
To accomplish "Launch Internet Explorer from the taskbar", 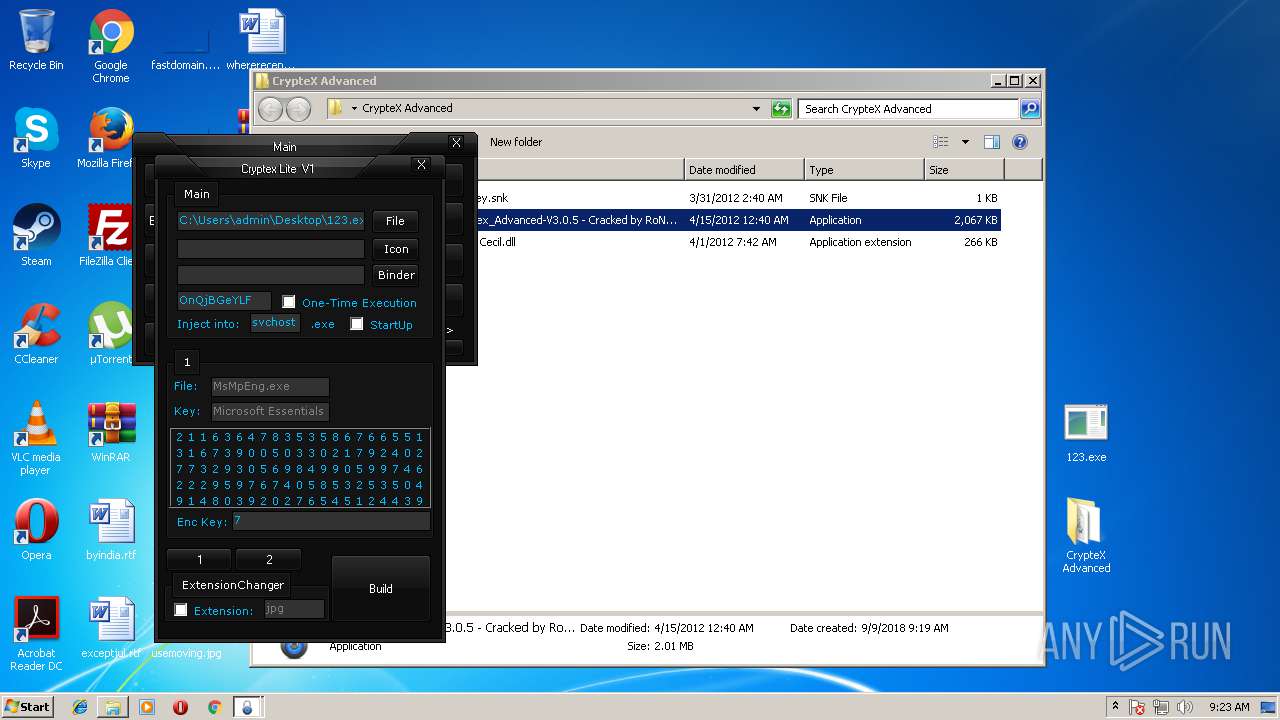I will point(80,707).
